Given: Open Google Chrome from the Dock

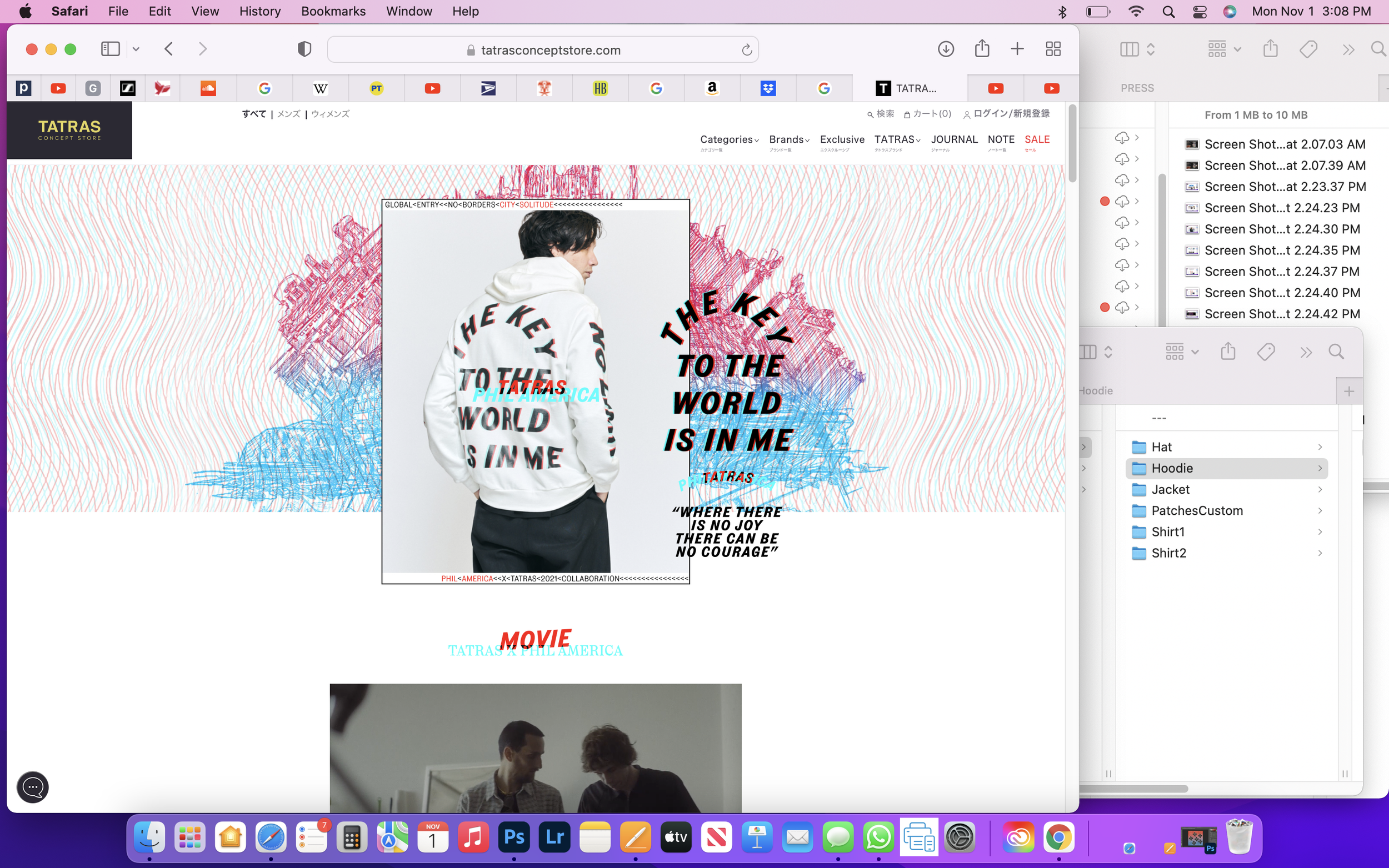Looking at the screenshot, I should 1058,837.
